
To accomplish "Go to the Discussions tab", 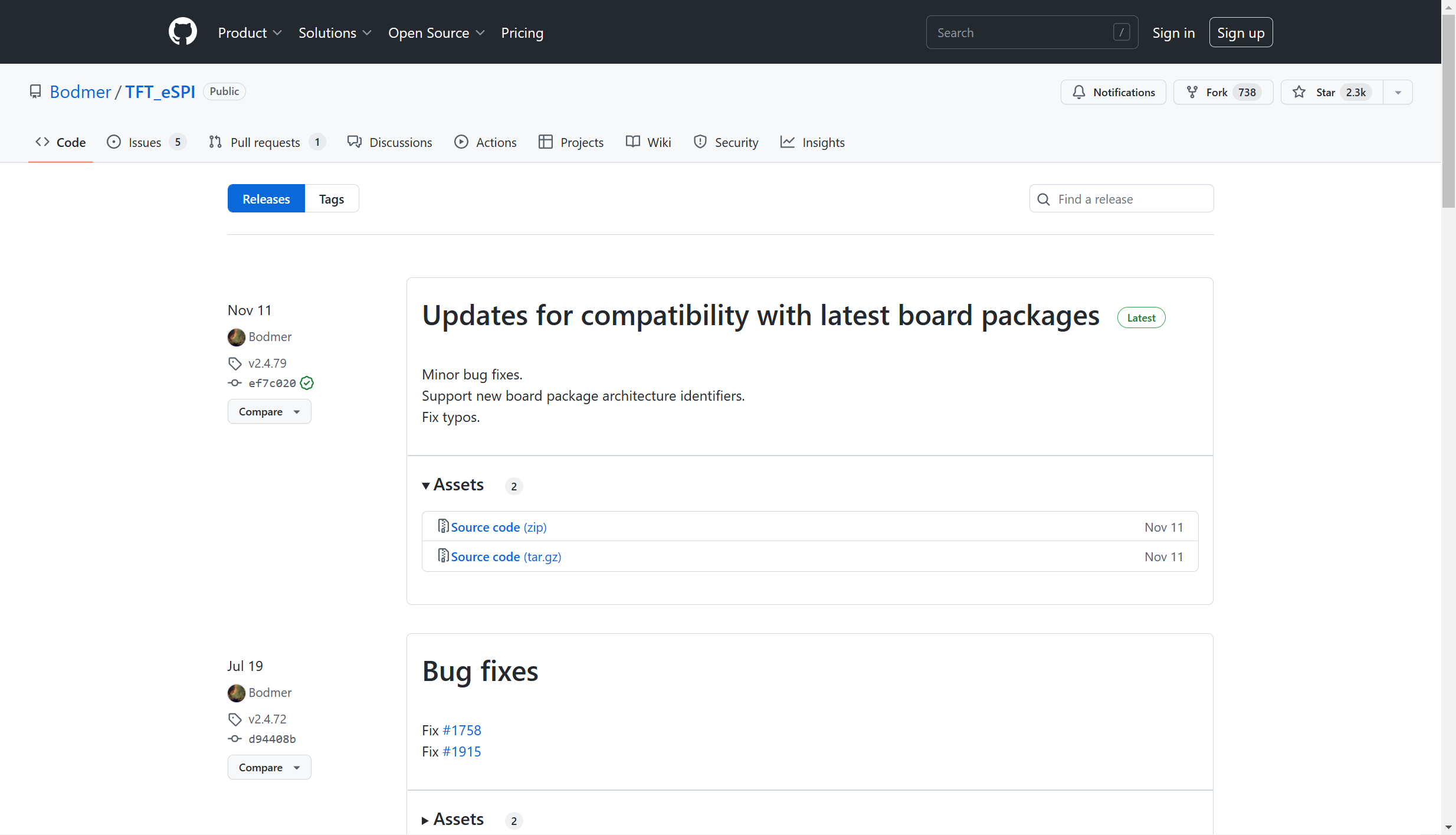I will tap(390, 142).
